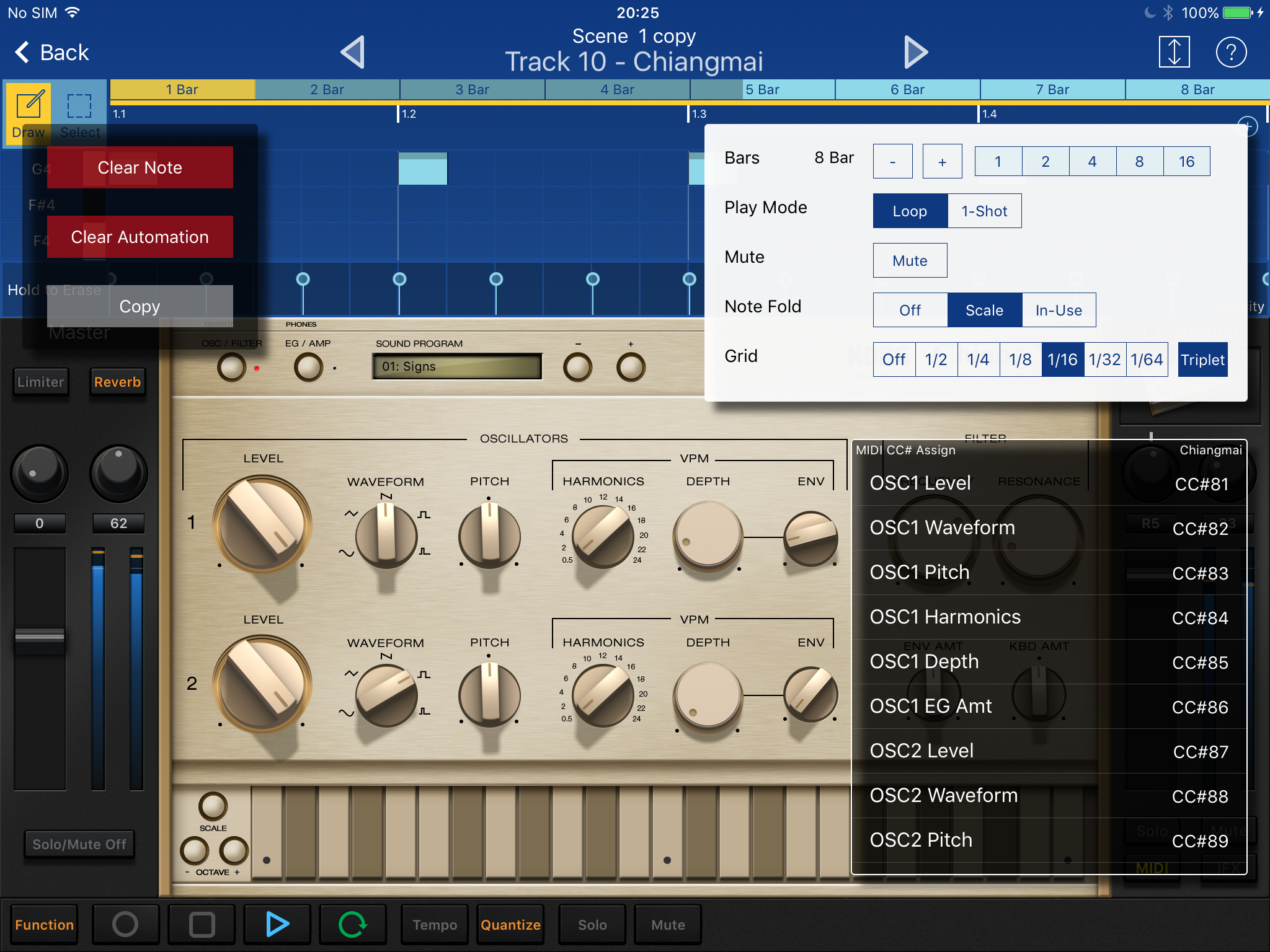Go to previous track arrow
Viewport: 1270px width, 952px height.
353,52
